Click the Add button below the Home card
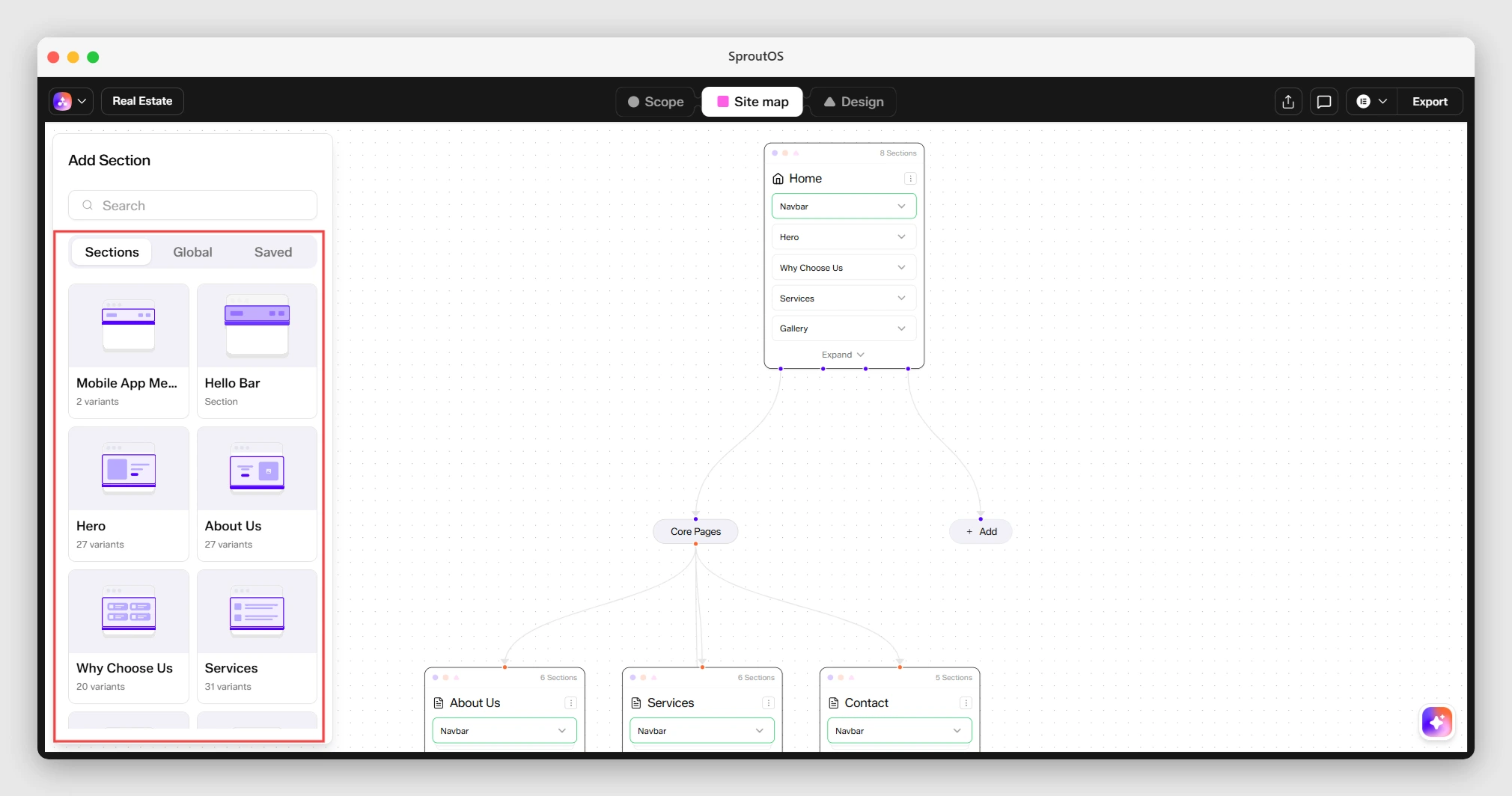The height and width of the screenshot is (796, 1512). (x=980, y=531)
